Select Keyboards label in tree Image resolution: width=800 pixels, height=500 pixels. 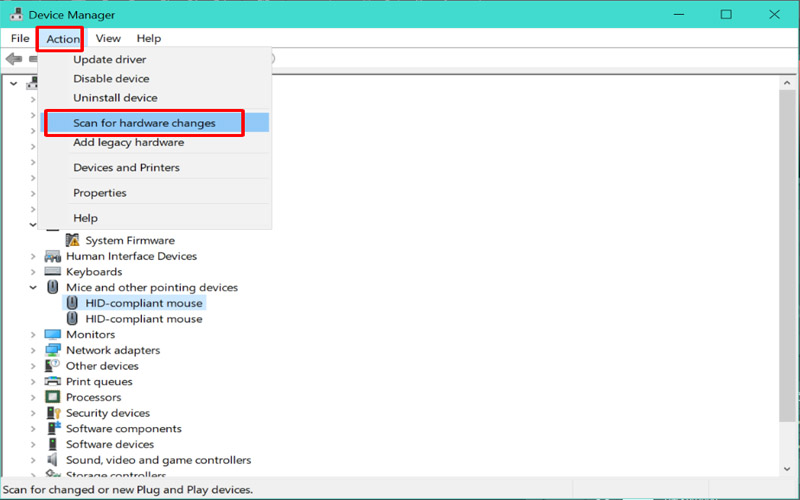pos(94,271)
